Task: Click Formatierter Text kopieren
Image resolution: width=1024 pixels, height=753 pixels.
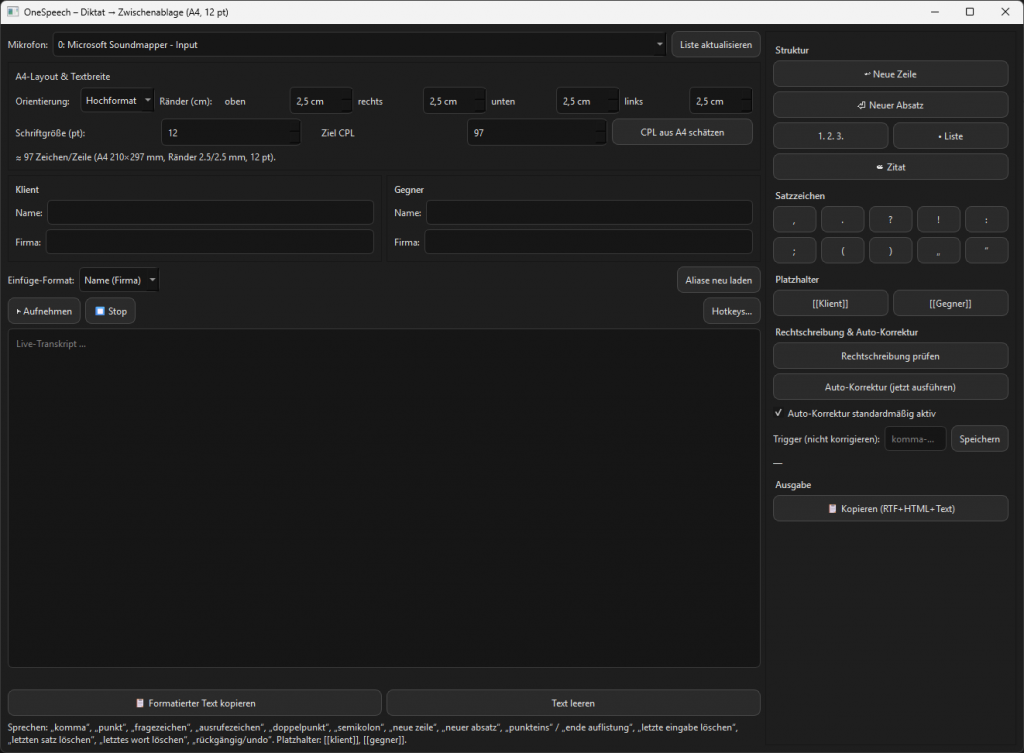Action: click(x=194, y=703)
